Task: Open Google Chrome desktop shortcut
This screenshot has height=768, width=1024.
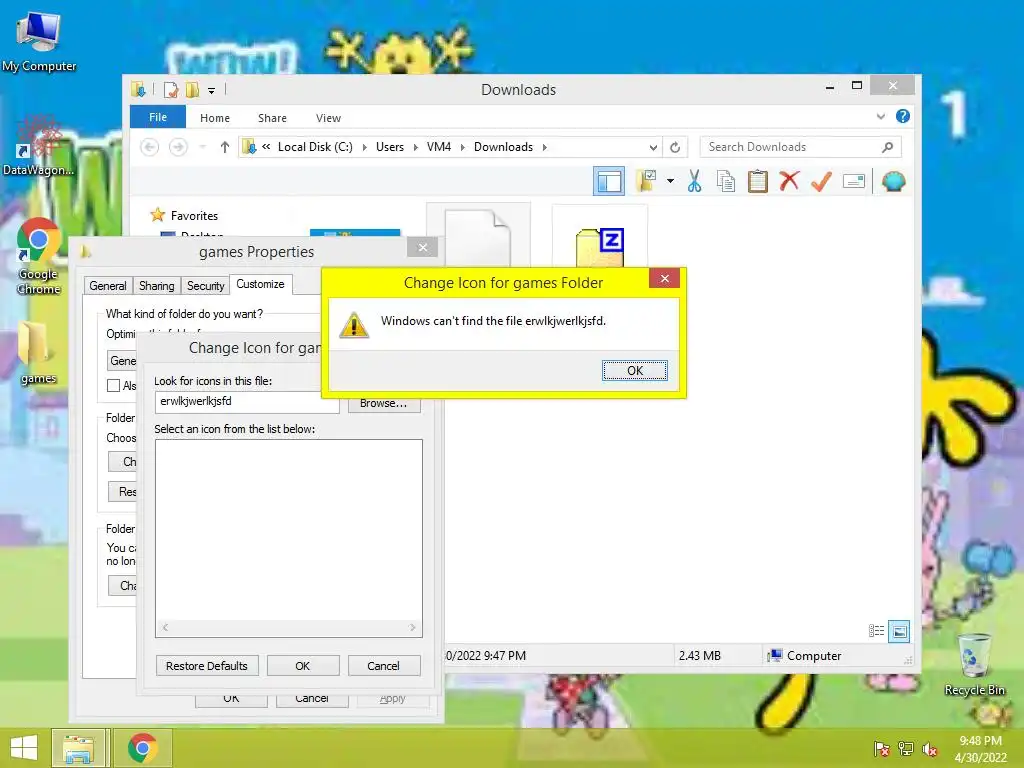Action: tap(39, 257)
